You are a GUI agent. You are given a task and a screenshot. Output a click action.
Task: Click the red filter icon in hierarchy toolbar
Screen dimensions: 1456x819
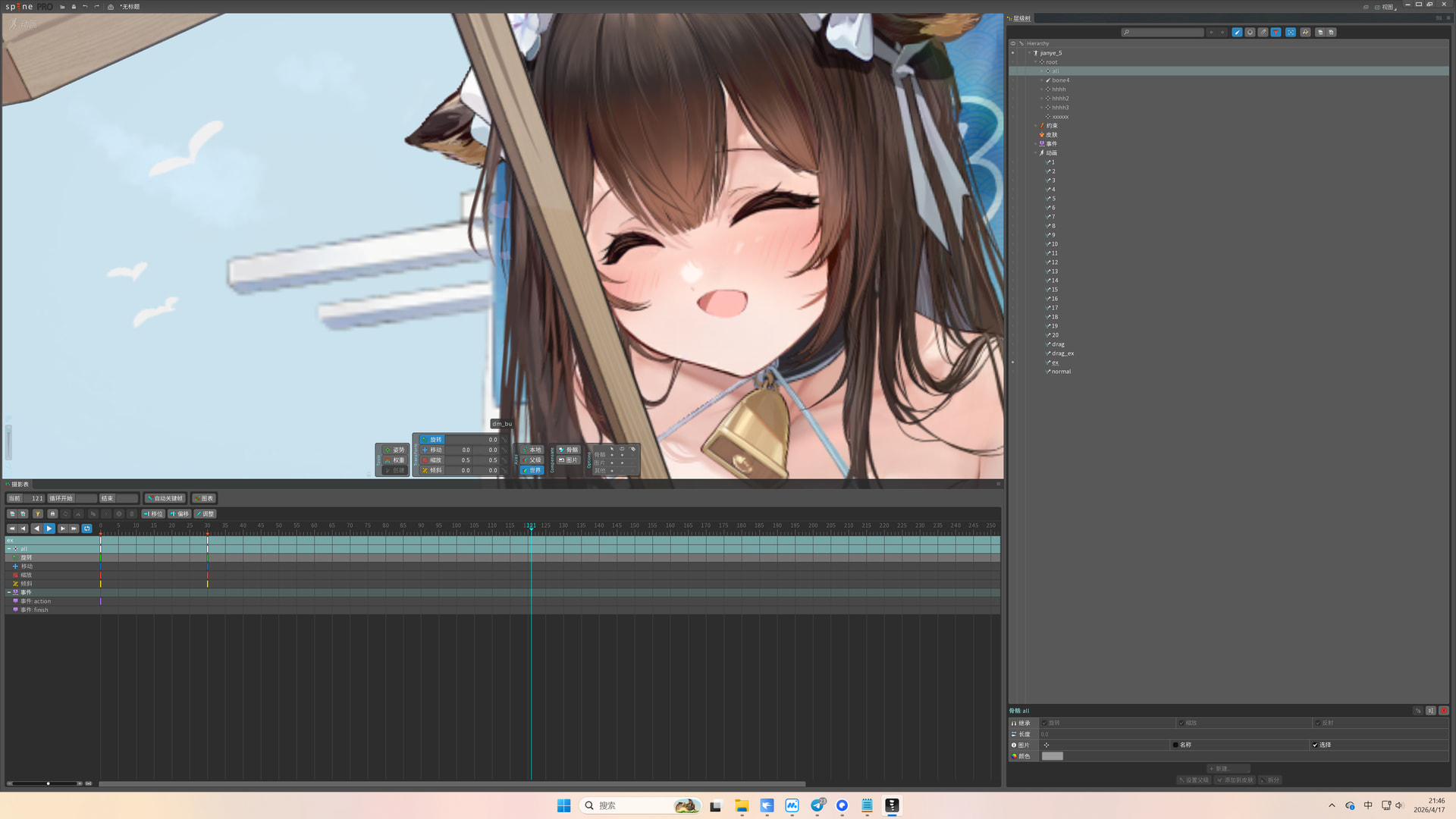tap(1276, 33)
